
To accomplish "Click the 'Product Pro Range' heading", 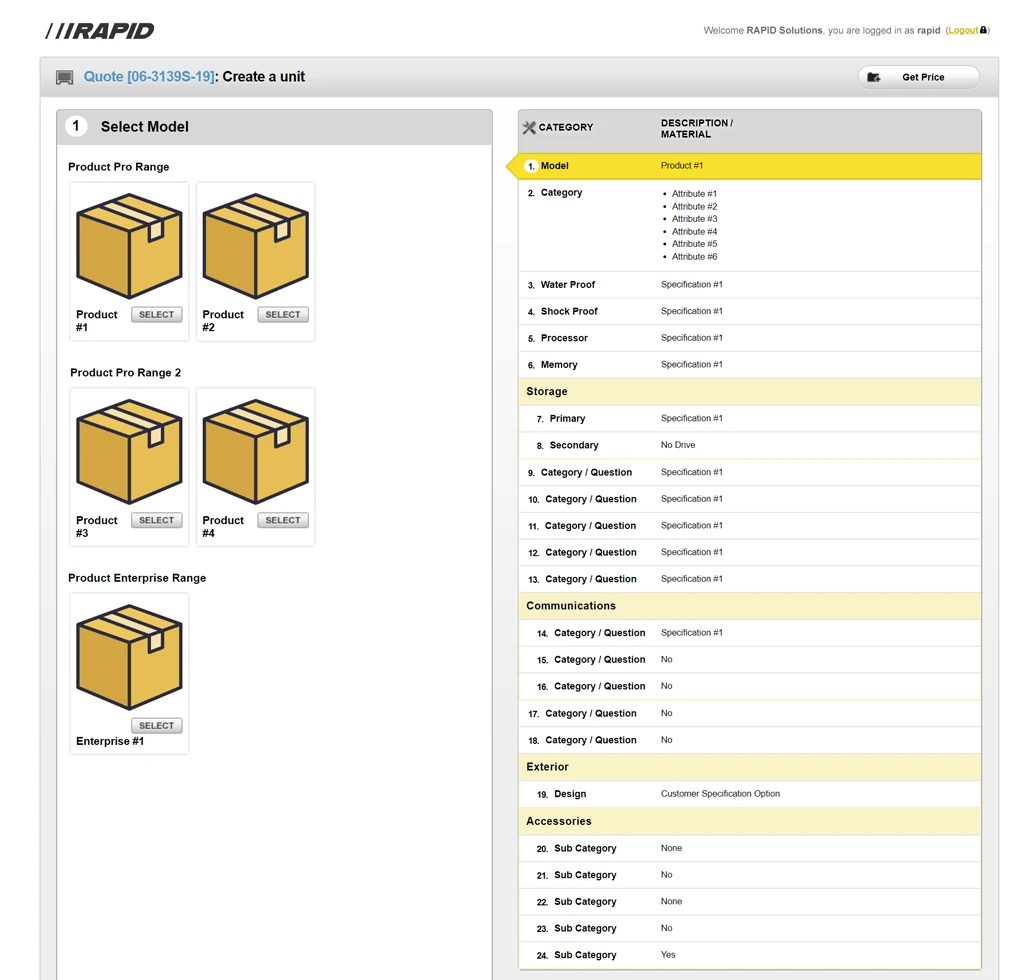I will 119,167.
